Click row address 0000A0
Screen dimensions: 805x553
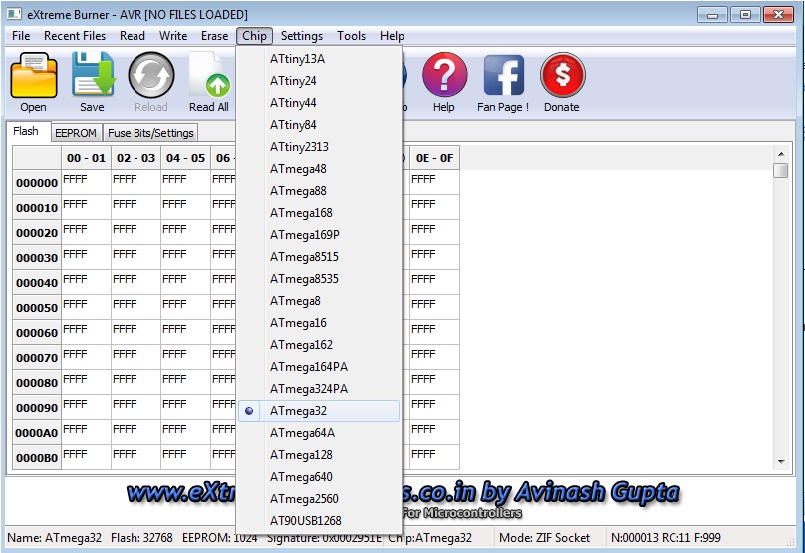tap(37, 433)
